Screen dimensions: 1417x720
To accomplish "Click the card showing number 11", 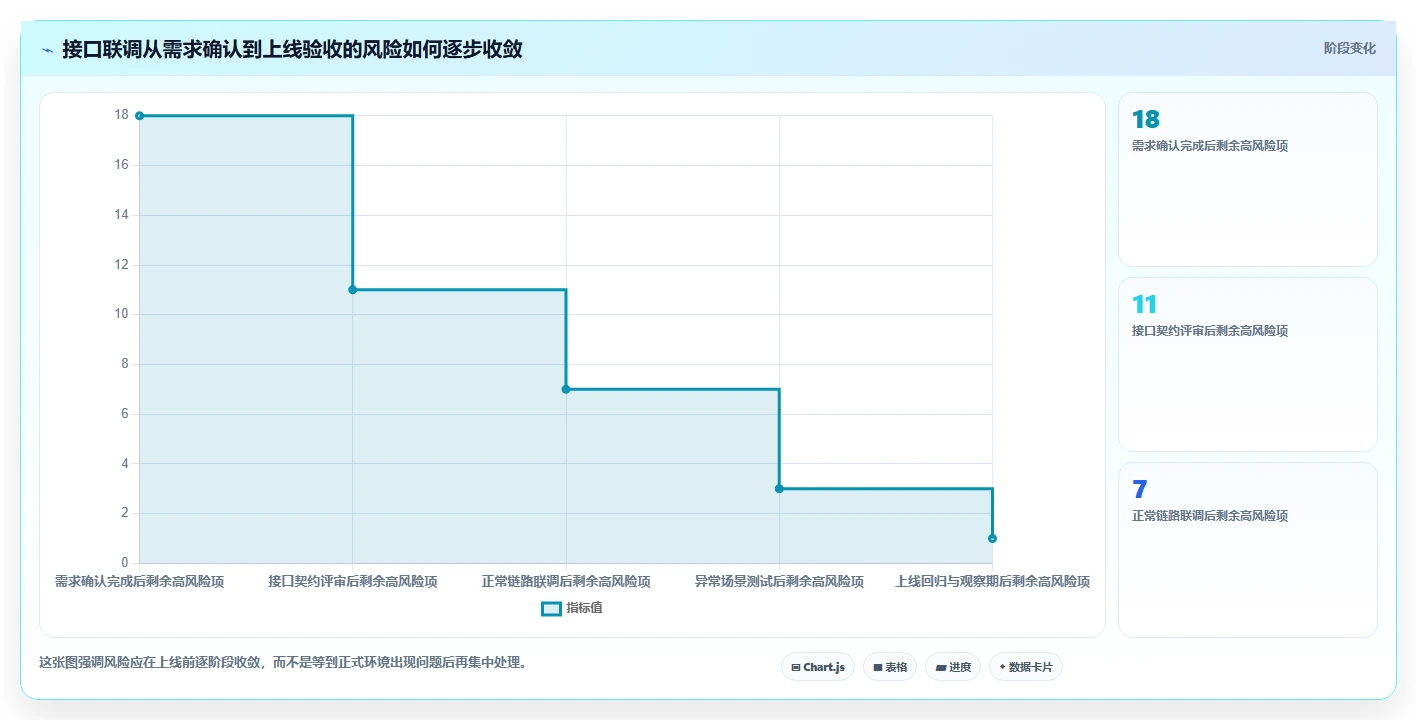I will point(1247,364).
